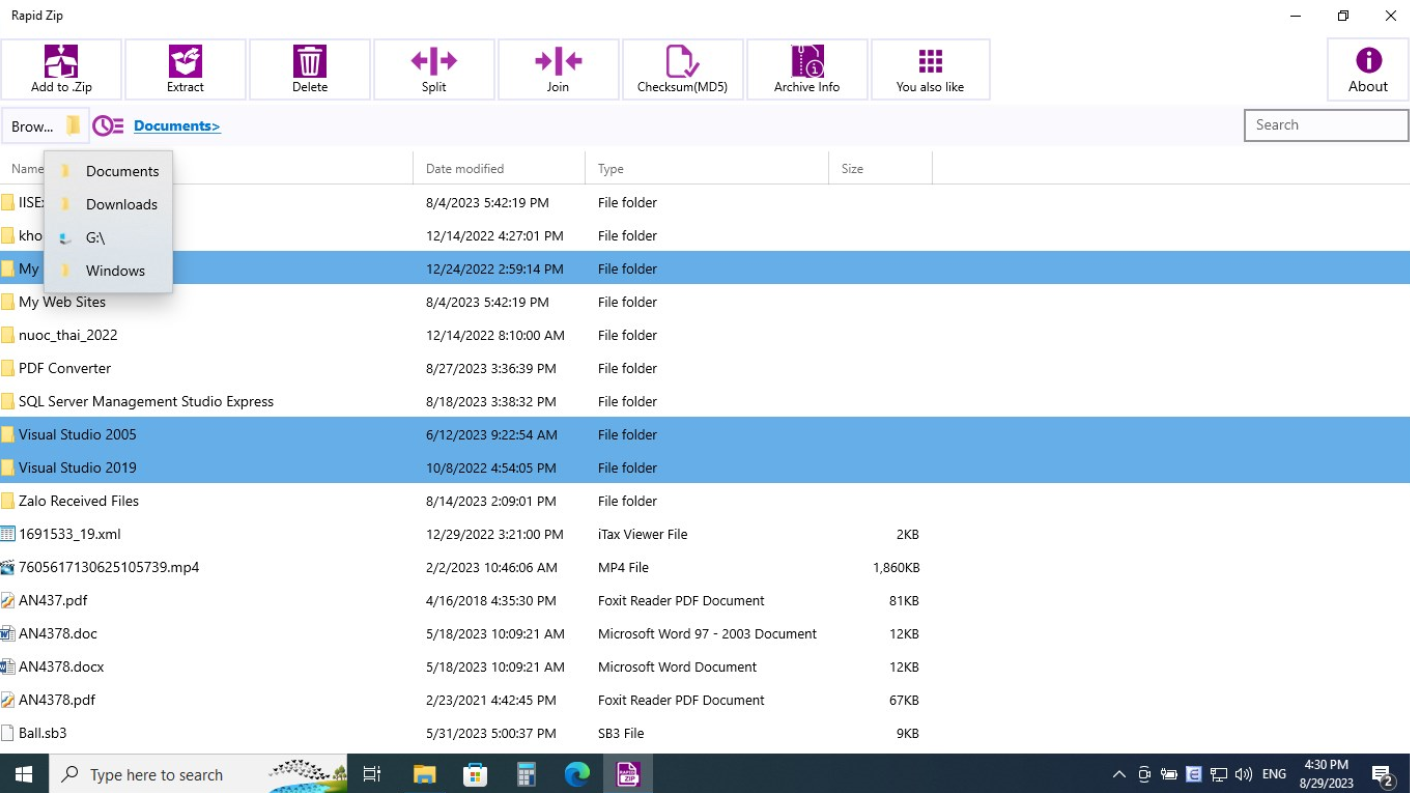Sort files by Date modified column
1410x793 pixels.
[465, 169]
